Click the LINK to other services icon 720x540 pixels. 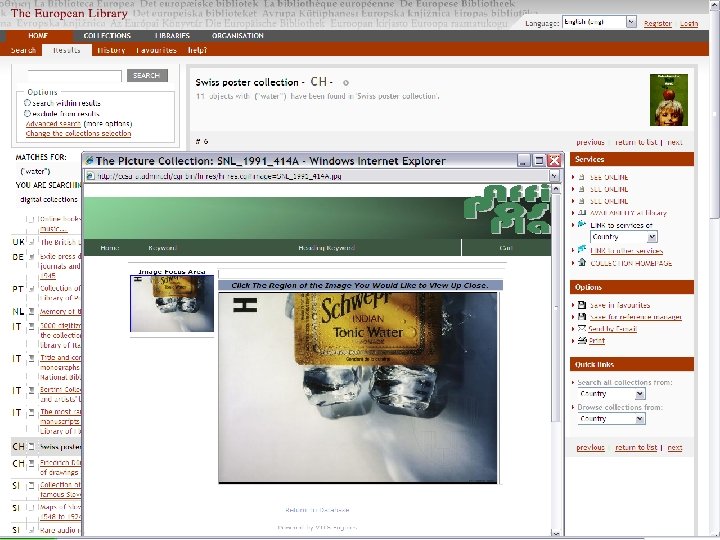pos(582,249)
